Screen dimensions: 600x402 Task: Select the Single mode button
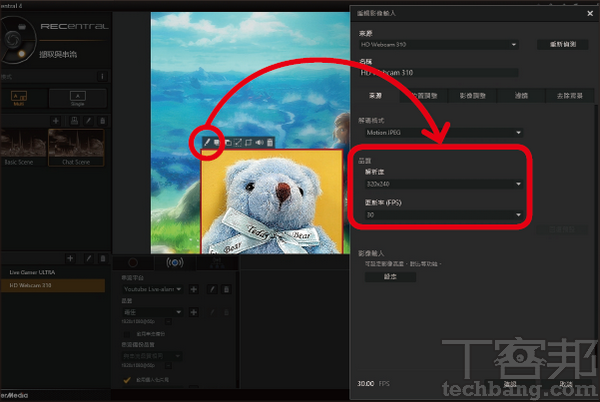pos(78,98)
